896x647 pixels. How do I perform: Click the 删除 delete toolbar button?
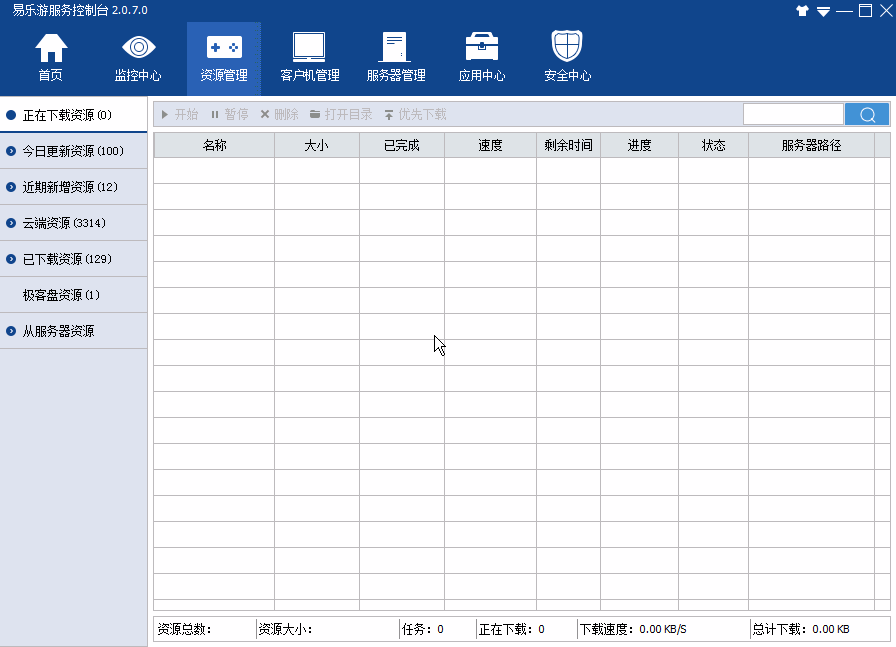(279, 114)
